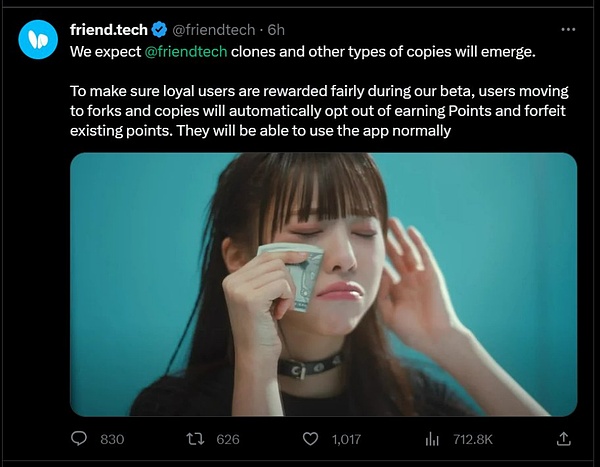Viewport: 600px width, 467px height.
Task: Click the 626 retweet count
Action: click(228, 438)
